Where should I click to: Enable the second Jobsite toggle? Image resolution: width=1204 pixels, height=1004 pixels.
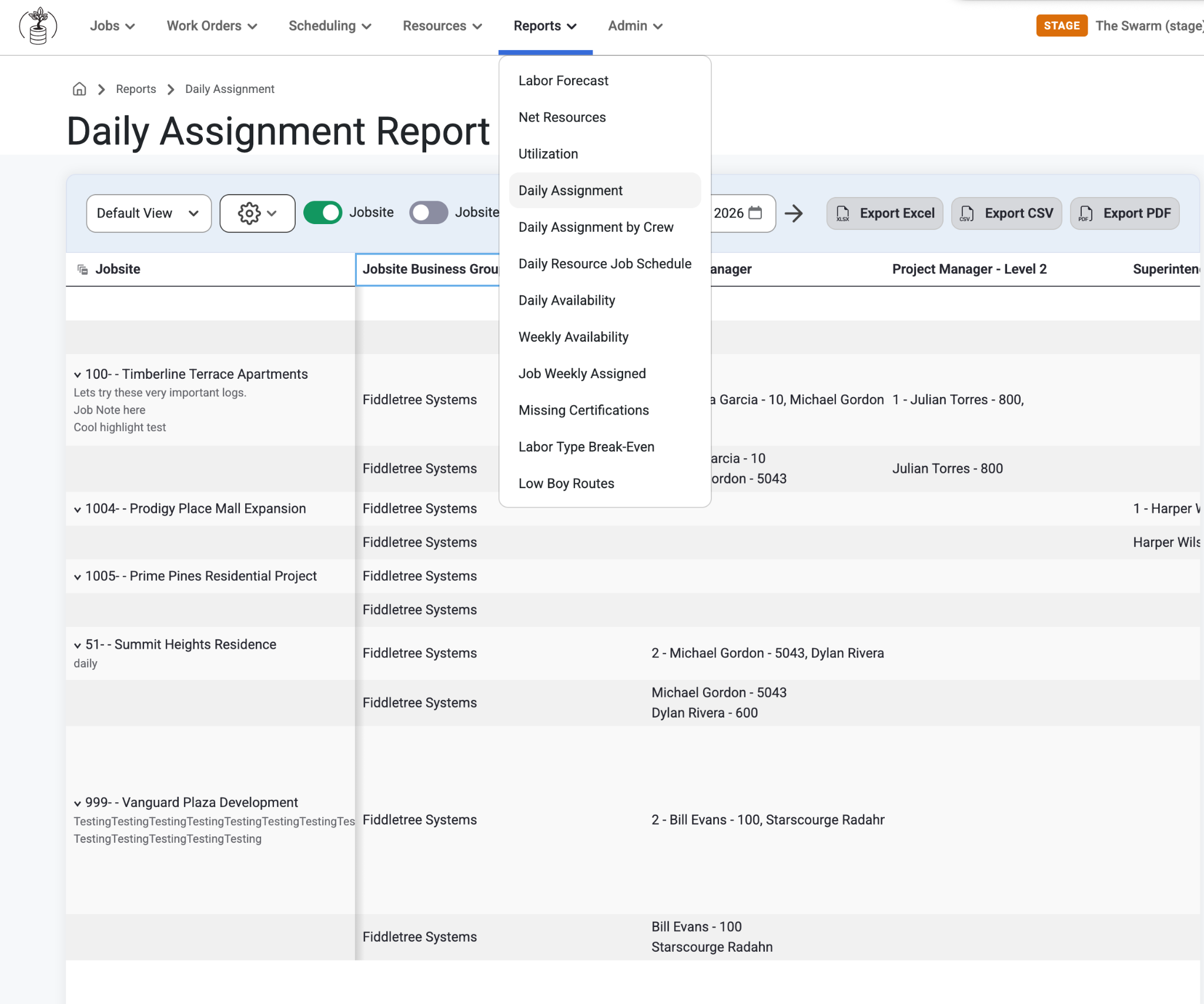[x=429, y=212]
